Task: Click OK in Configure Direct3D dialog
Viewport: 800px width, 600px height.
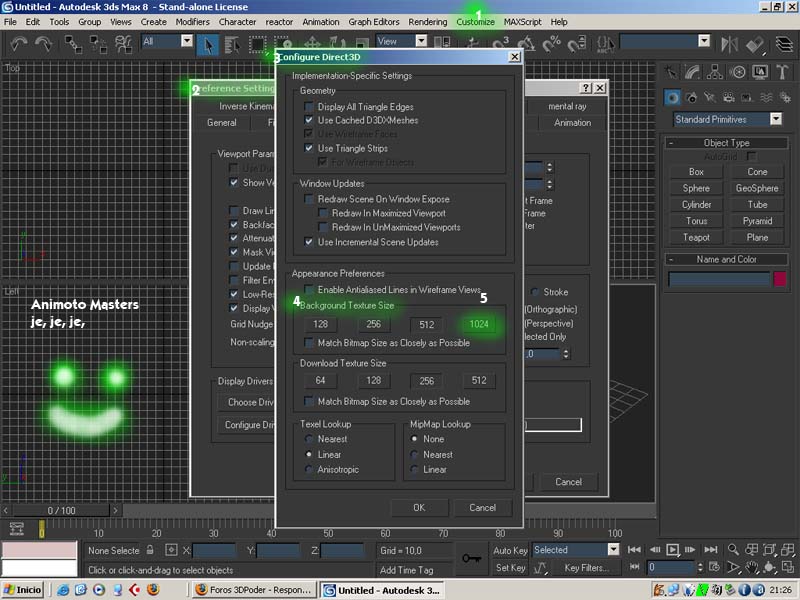Action: click(419, 508)
